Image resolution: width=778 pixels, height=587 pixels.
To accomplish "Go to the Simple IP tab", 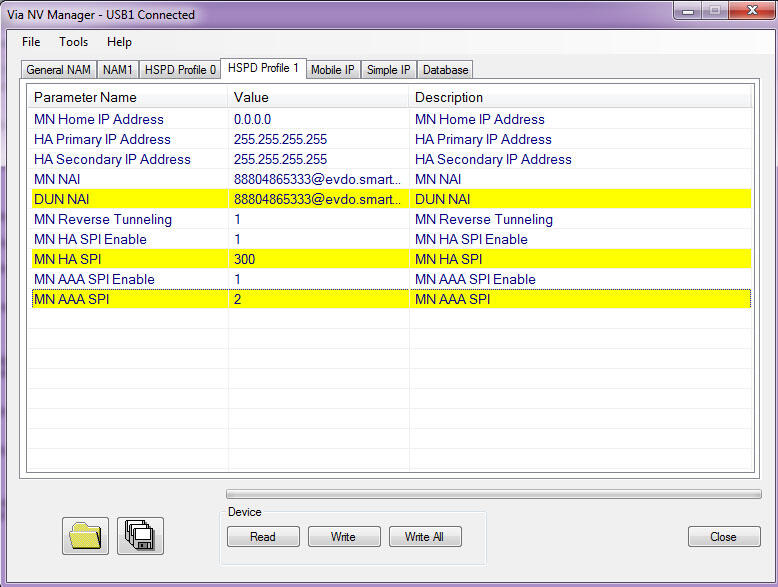I will pyautogui.click(x=388, y=70).
